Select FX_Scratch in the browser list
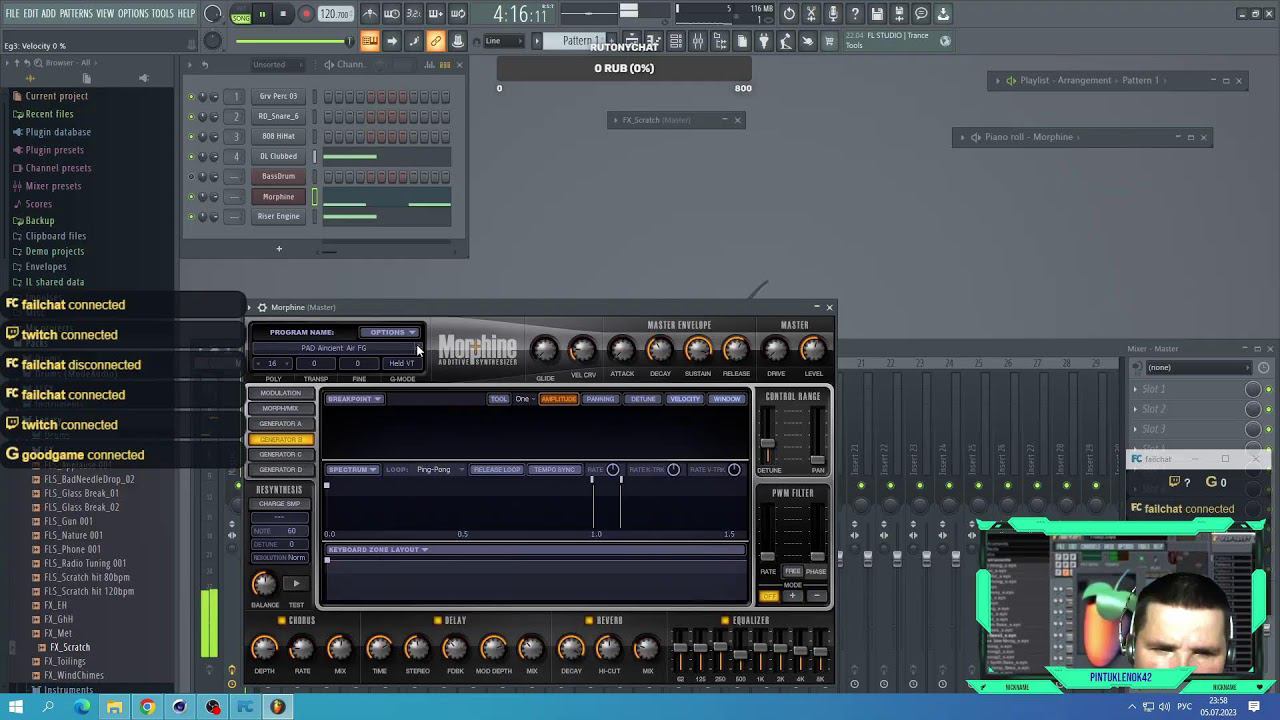This screenshot has width=1280, height=720. [x=70, y=647]
